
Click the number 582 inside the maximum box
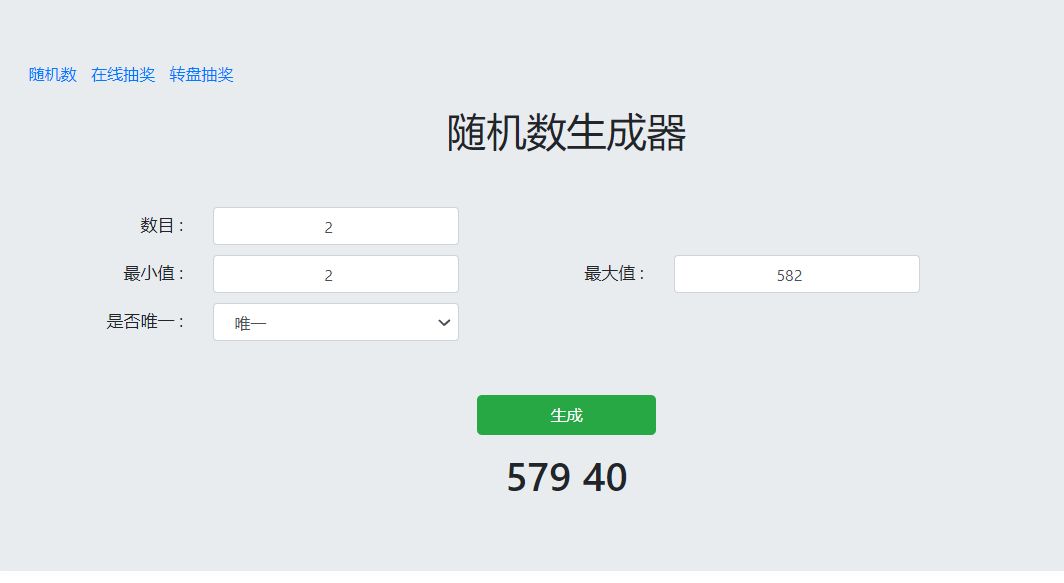click(789, 276)
